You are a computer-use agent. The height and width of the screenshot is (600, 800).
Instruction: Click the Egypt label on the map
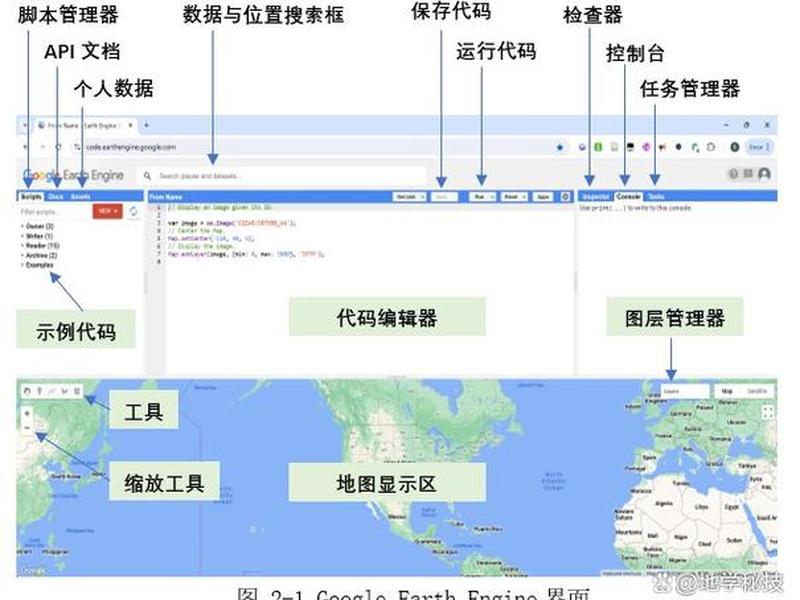pyautogui.click(x=731, y=507)
